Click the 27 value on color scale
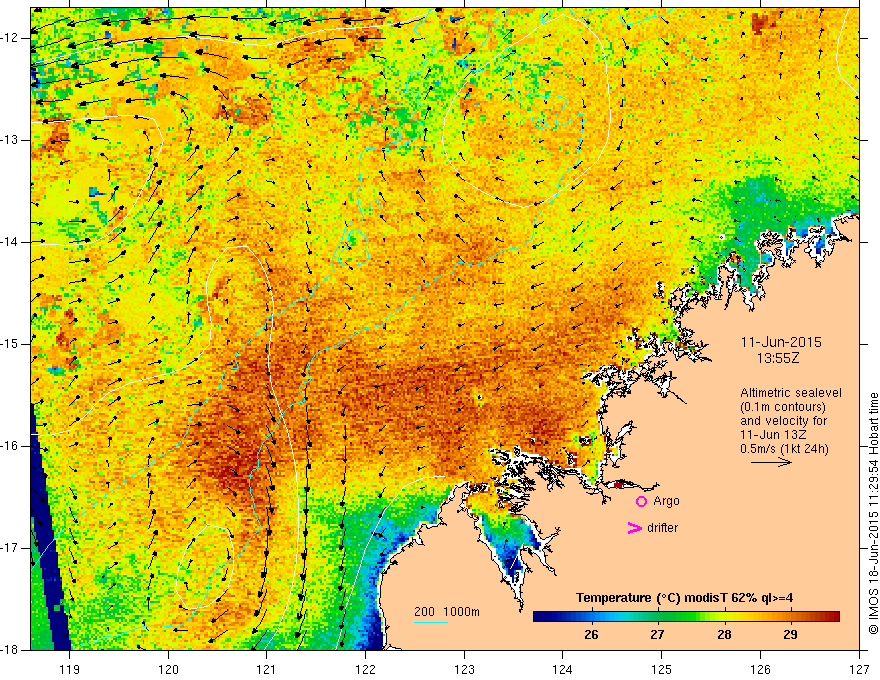Image resolution: width=880 pixels, height=680 pixels. click(x=657, y=635)
